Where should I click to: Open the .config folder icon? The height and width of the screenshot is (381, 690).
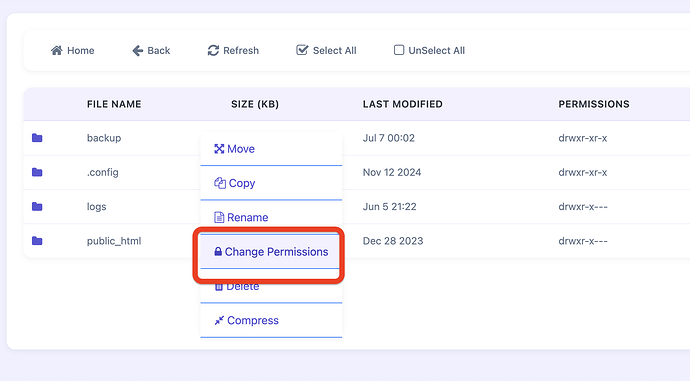37,172
